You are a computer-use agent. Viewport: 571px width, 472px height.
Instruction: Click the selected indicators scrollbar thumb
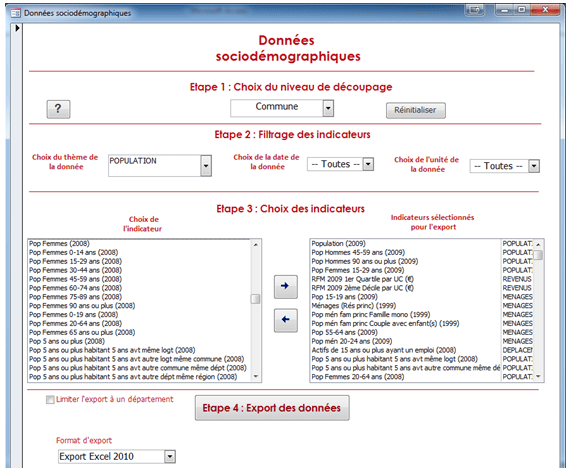point(538,255)
